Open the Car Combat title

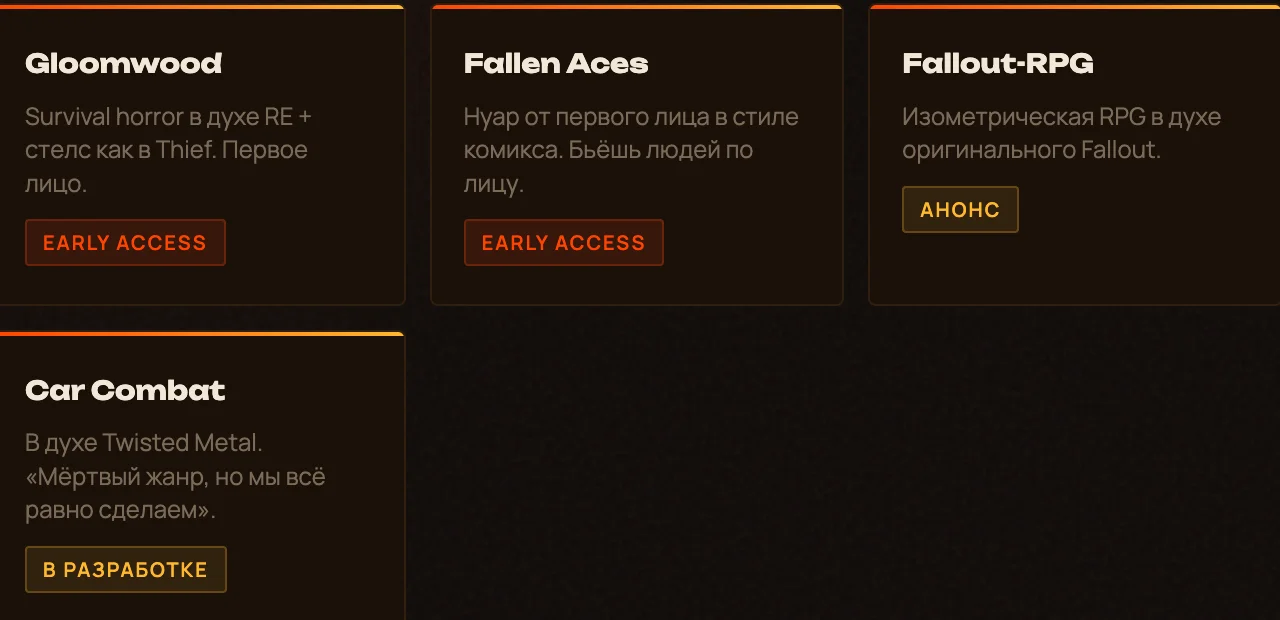pos(125,390)
